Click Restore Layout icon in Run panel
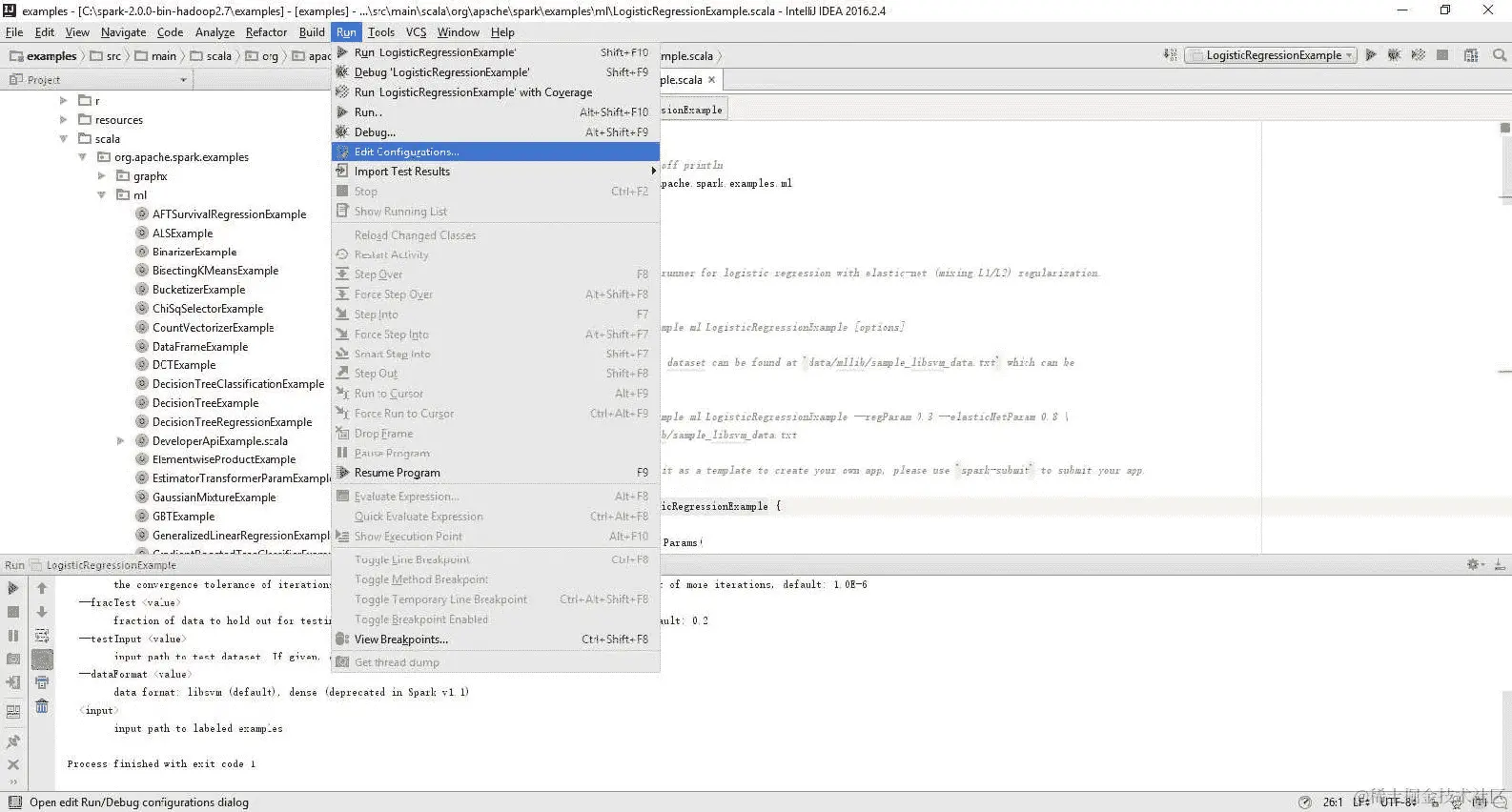 click(13, 711)
